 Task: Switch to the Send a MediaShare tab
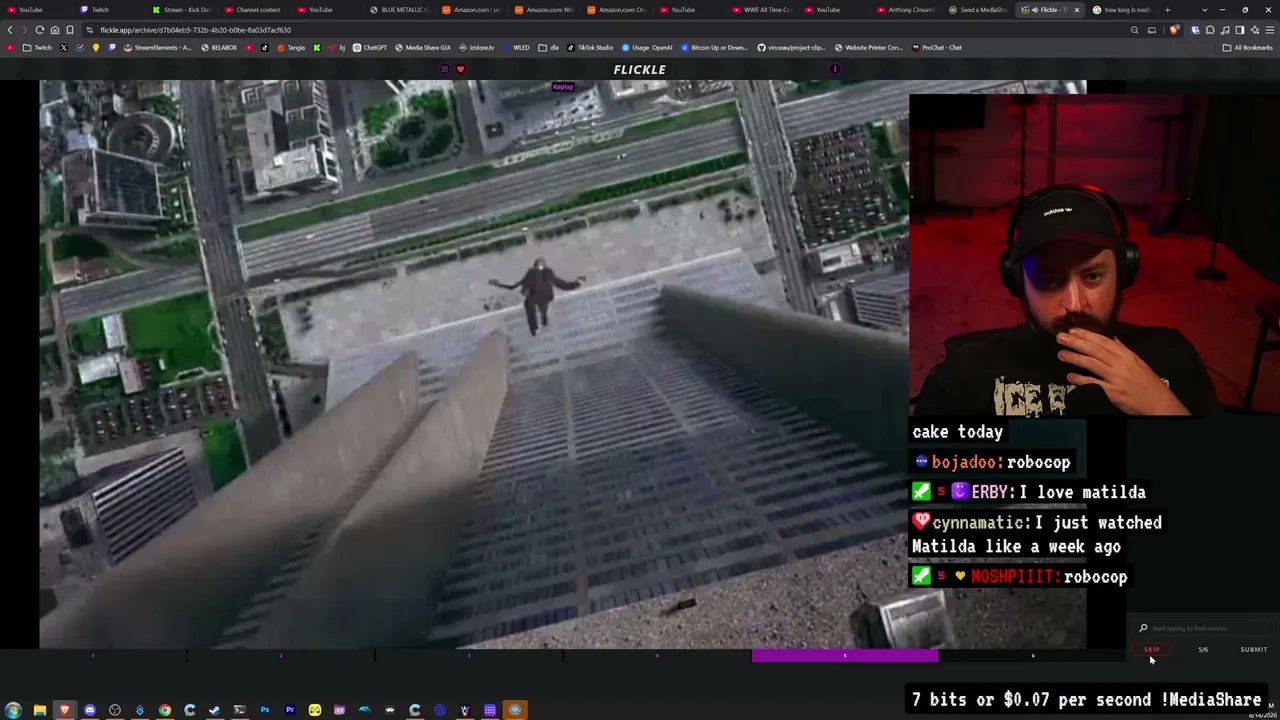coord(978,10)
